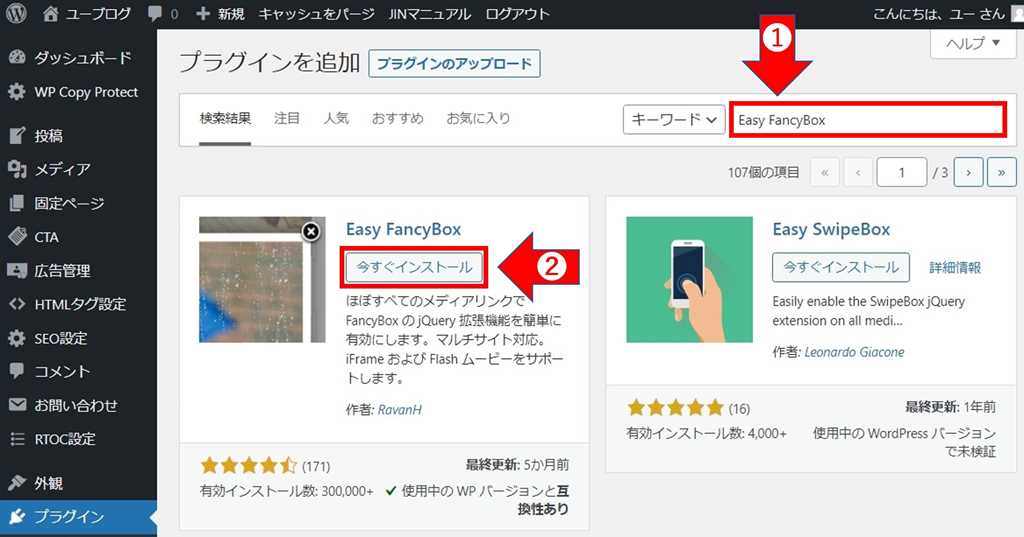Go to next page of plugin results
The height and width of the screenshot is (537, 1024).
(967, 172)
